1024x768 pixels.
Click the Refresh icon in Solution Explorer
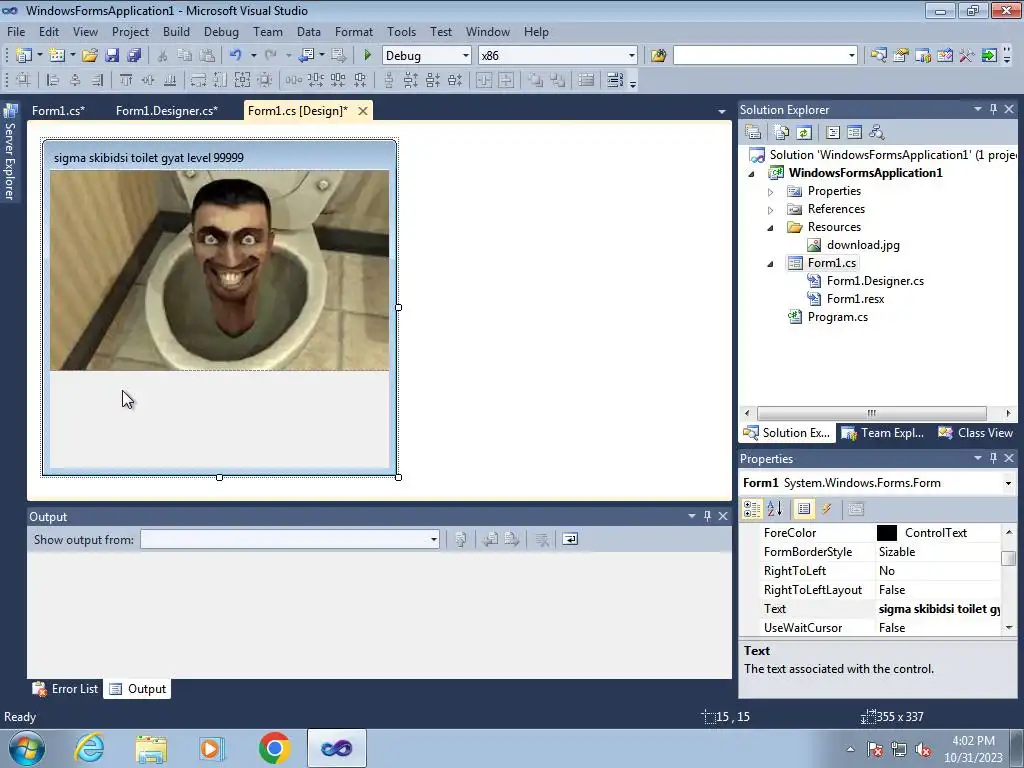tap(804, 133)
